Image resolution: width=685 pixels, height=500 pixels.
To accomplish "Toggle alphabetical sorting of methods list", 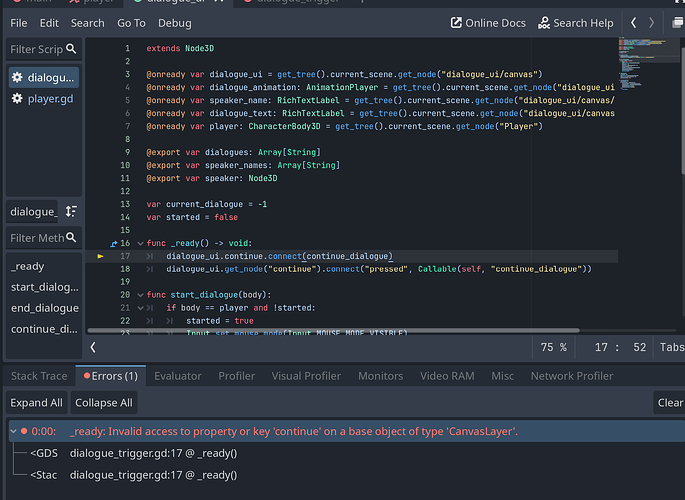I will pyautogui.click(x=71, y=211).
